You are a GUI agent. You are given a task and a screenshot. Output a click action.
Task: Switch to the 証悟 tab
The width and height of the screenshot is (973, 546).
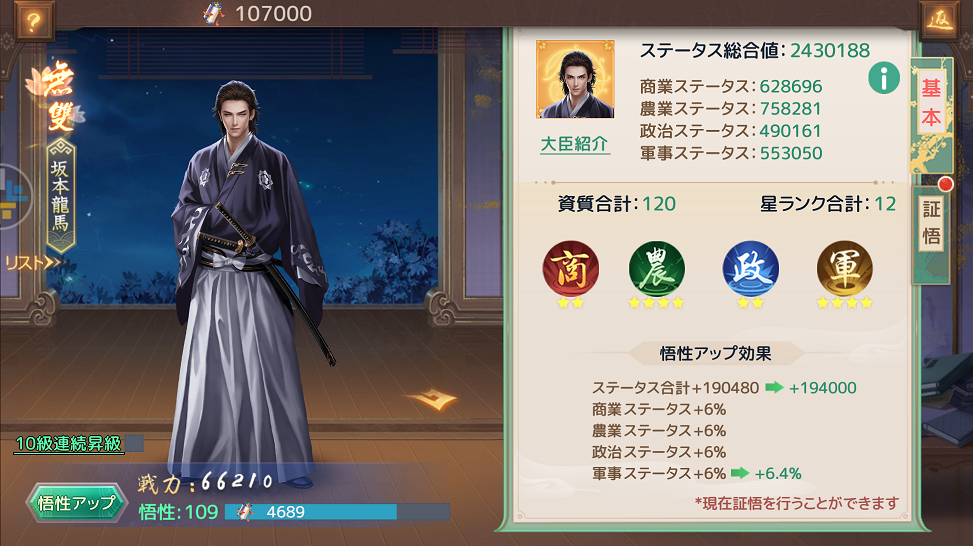click(931, 223)
